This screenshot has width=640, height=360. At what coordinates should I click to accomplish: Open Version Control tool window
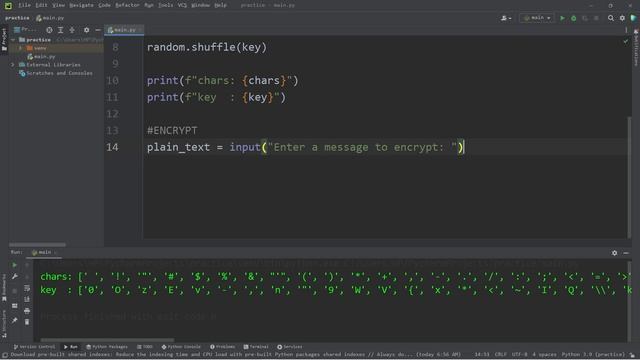pyautogui.click(x=34, y=347)
